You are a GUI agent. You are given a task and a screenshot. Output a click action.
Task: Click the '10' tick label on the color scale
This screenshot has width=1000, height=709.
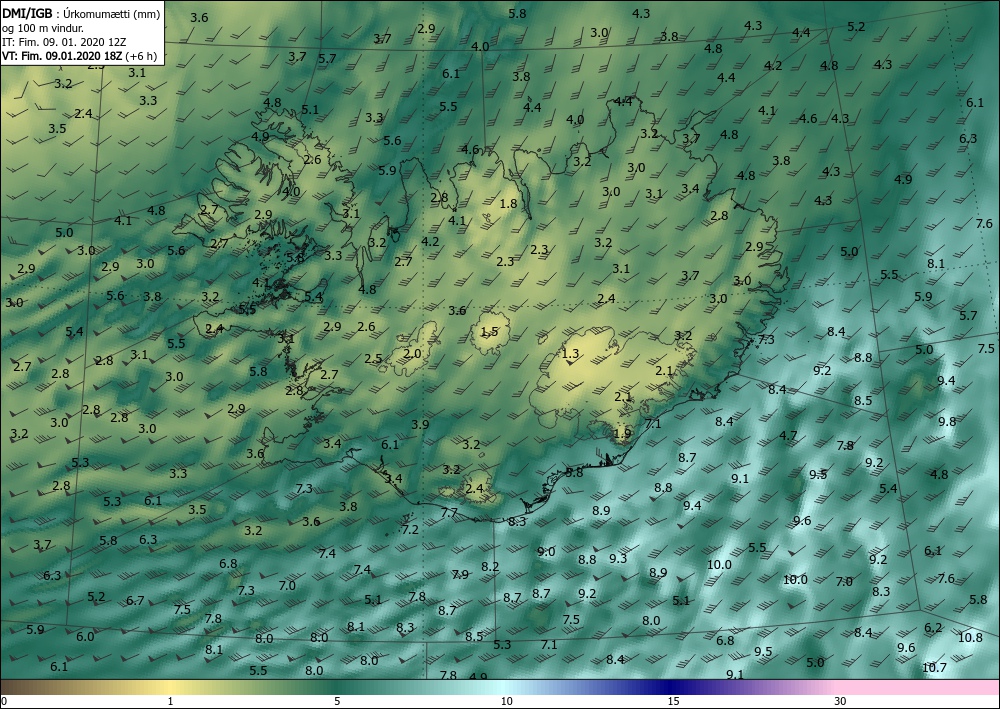506,701
